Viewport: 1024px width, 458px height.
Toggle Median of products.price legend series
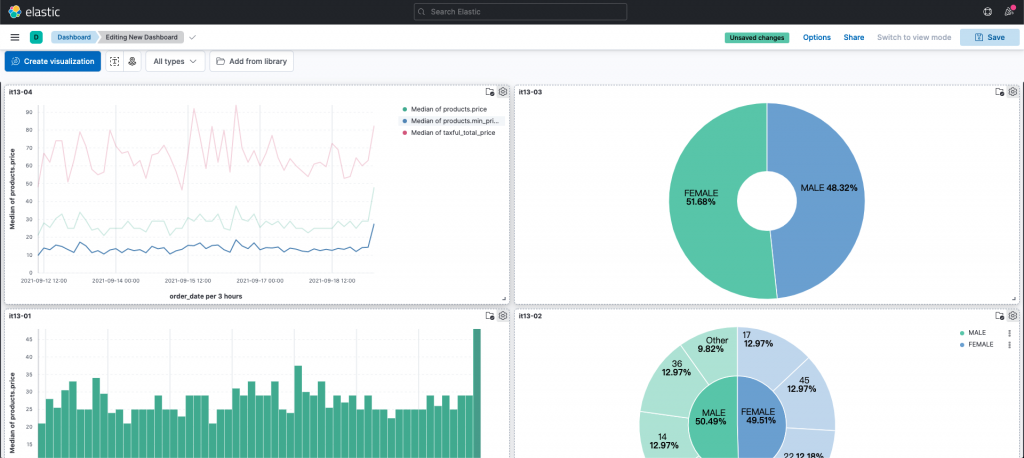(445, 109)
